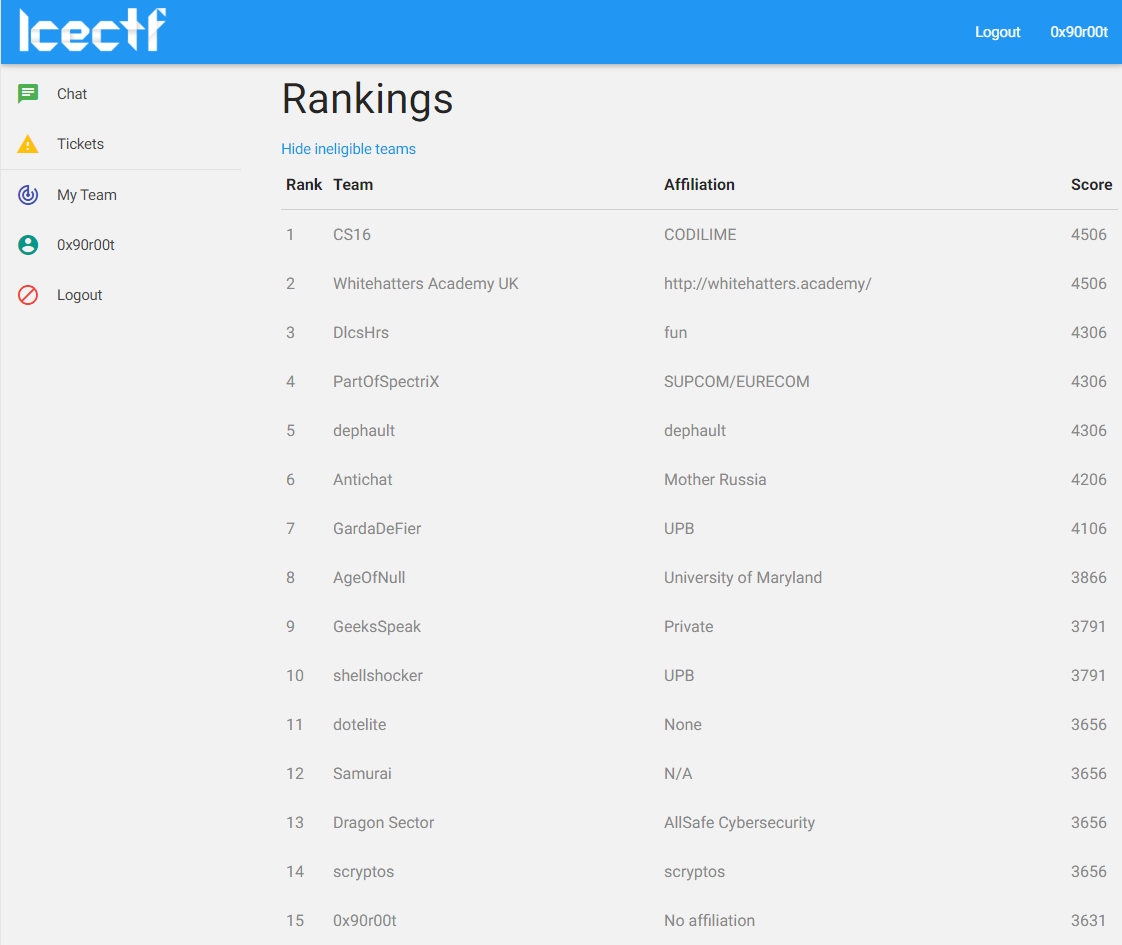The image size is (1122, 945).
Task: Click the My Team radar icon
Action: [x=28, y=195]
